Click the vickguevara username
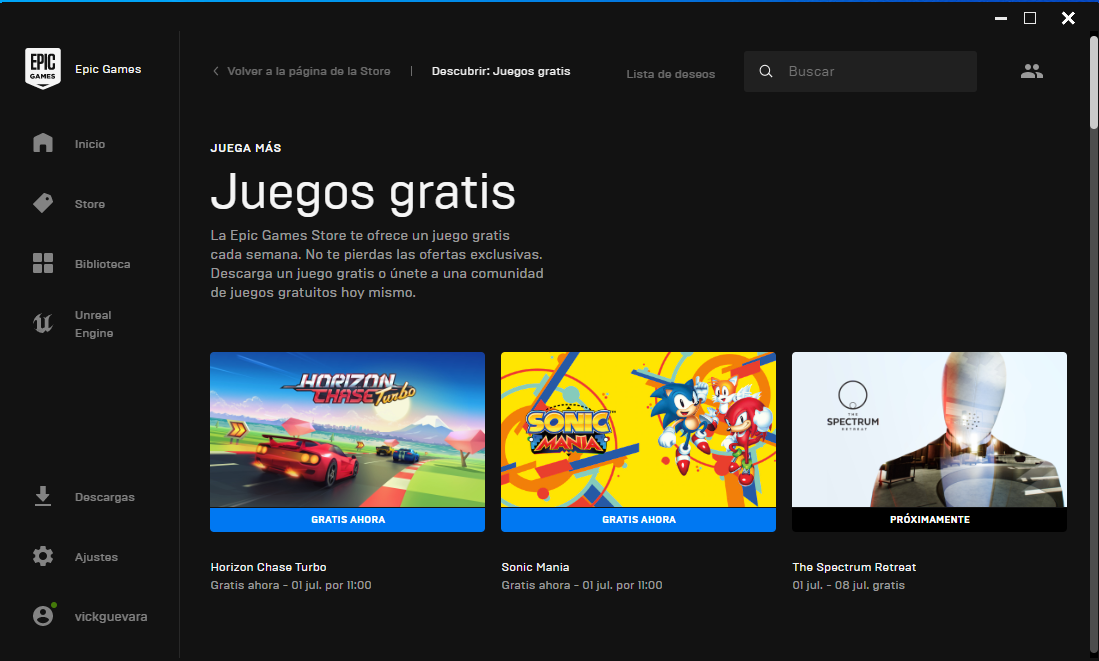The height and width of the screenshot is (661, 1099). pyautogui.click(x=111, y=617)
